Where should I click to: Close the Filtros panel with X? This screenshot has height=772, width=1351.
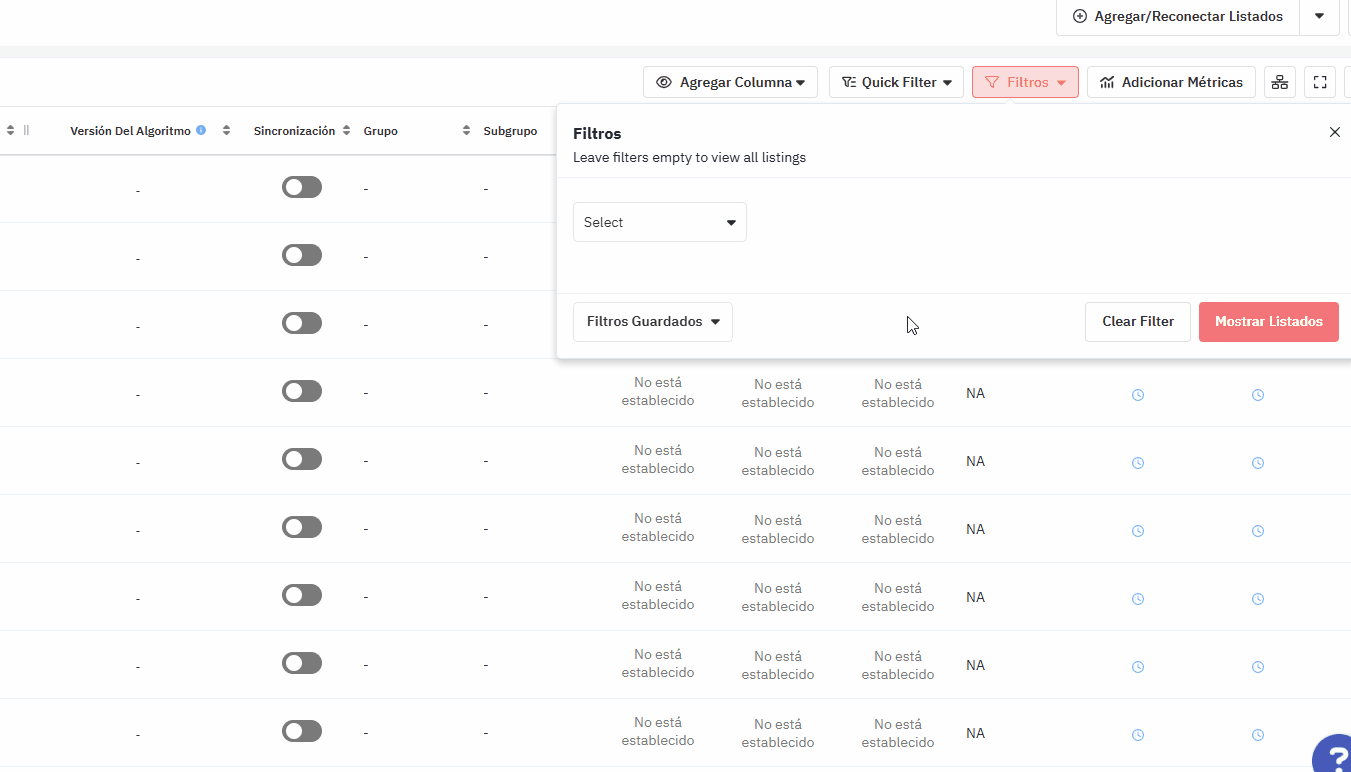(1334, 132)
